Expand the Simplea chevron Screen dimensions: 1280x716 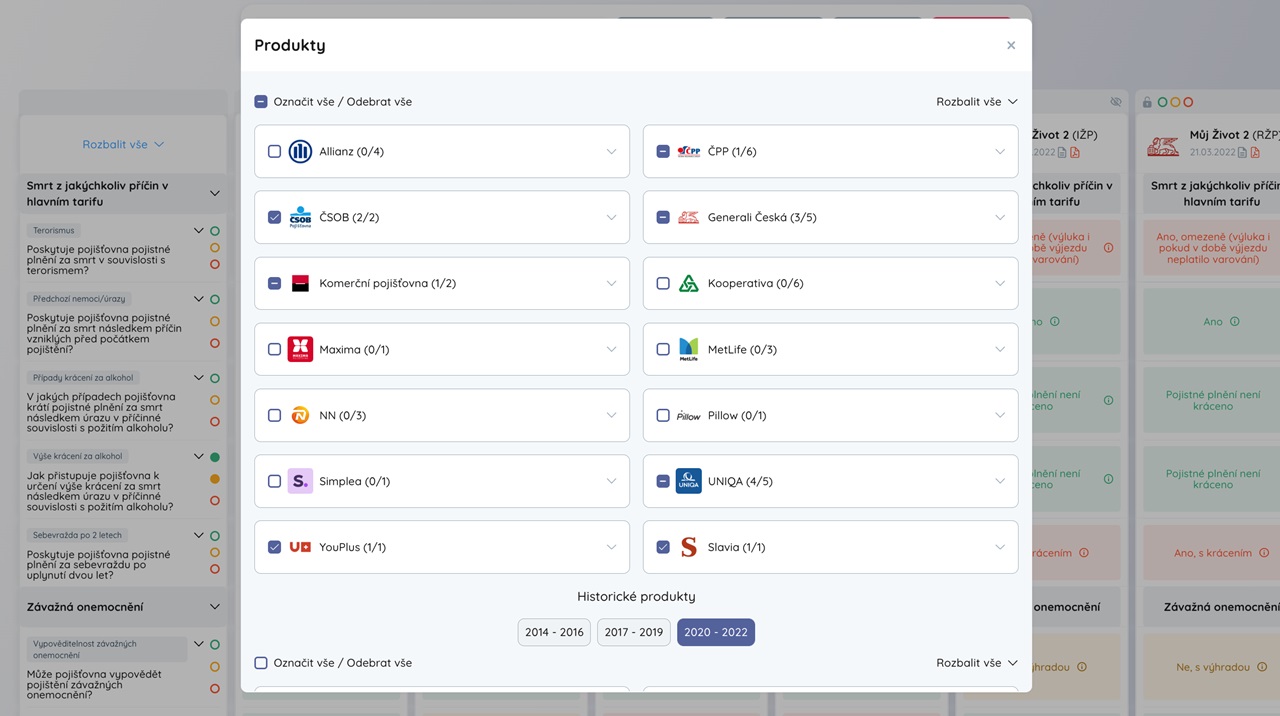611,481
